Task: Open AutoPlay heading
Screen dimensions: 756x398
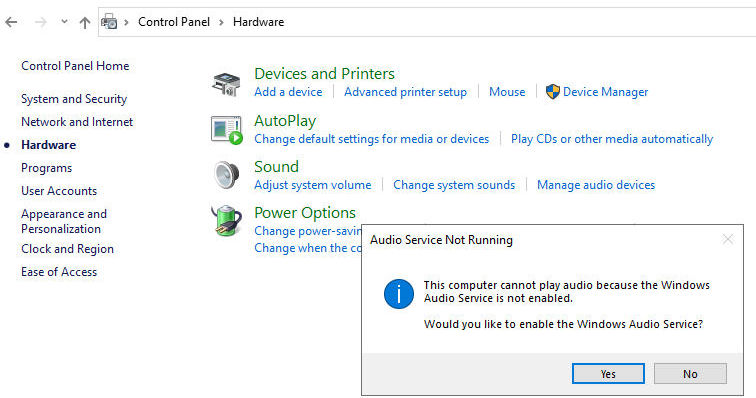Action: coord(285,121)
